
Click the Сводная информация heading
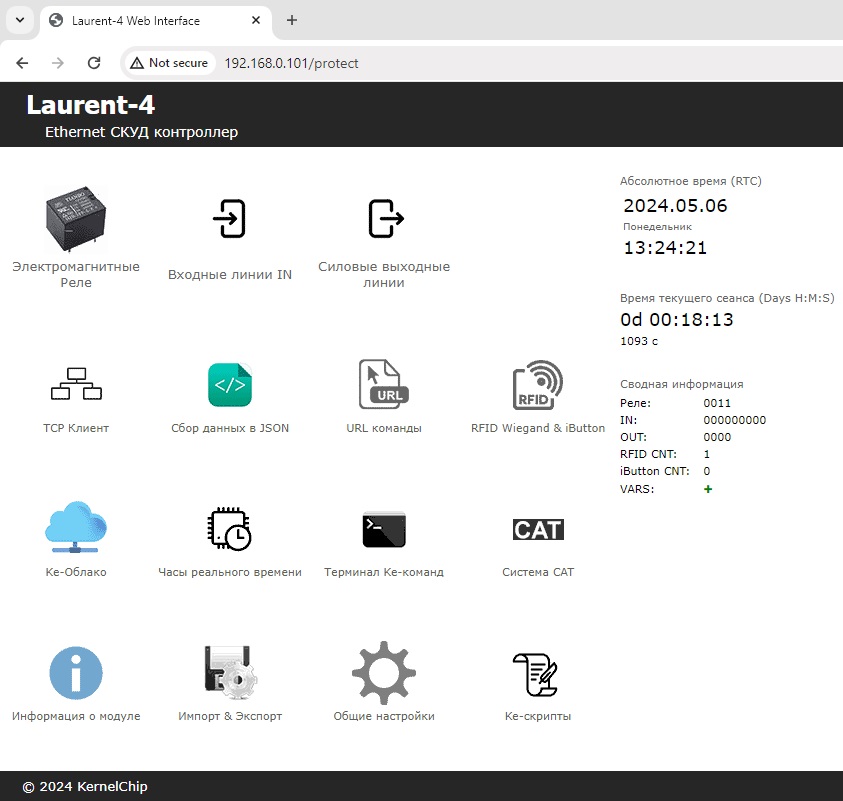pyautogui.click(x=682, y=384)
